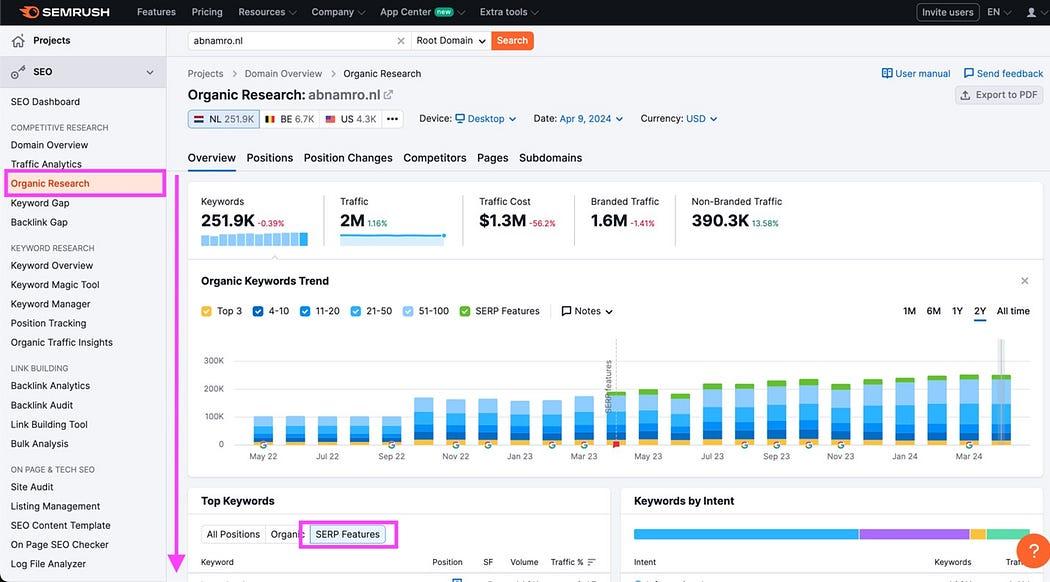Click the purple segment of intent bar
The height and width of the screenshot is (582, 1050).
click(914, 534)
